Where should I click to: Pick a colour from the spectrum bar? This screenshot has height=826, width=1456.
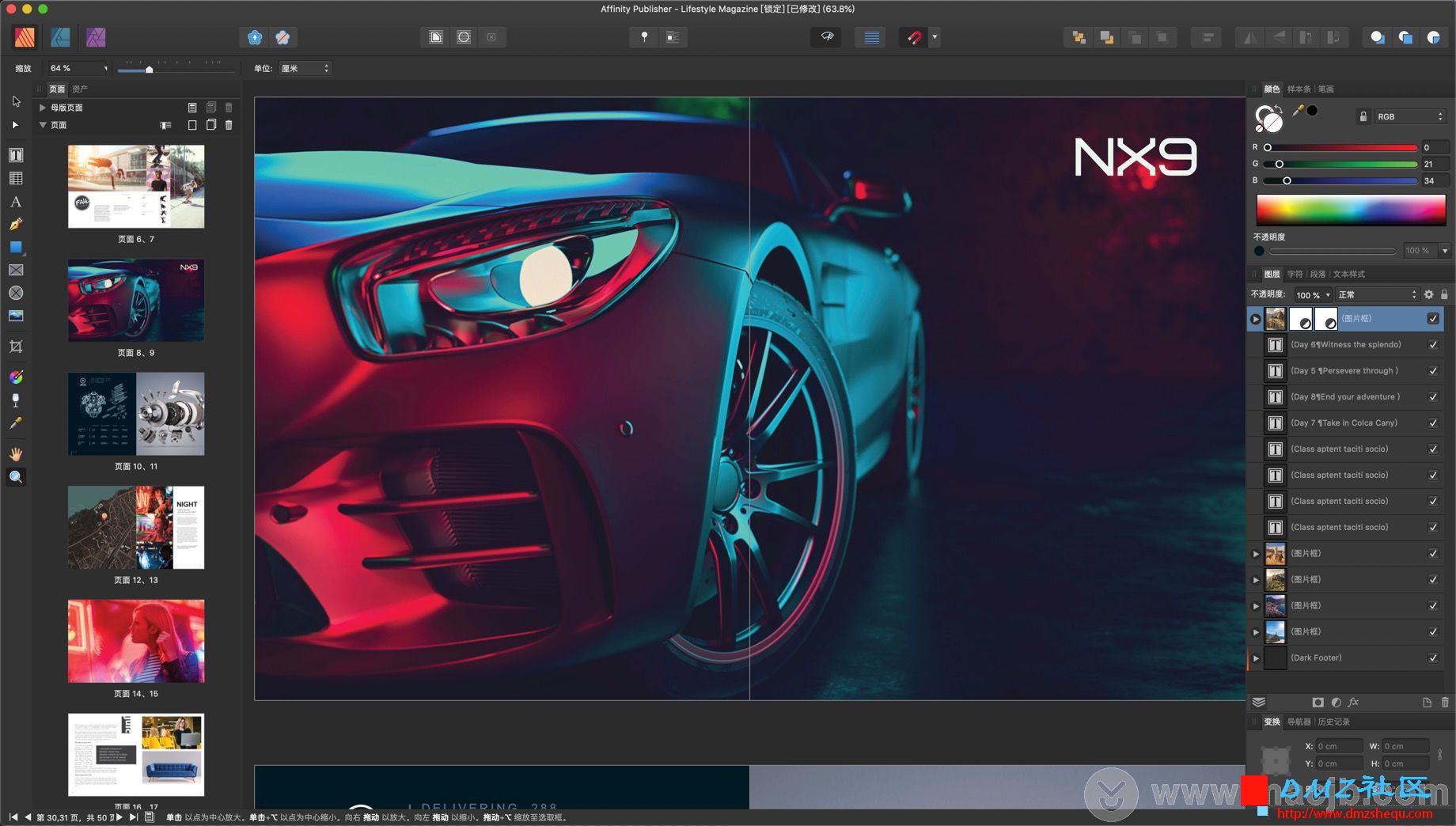(1351, 210)
